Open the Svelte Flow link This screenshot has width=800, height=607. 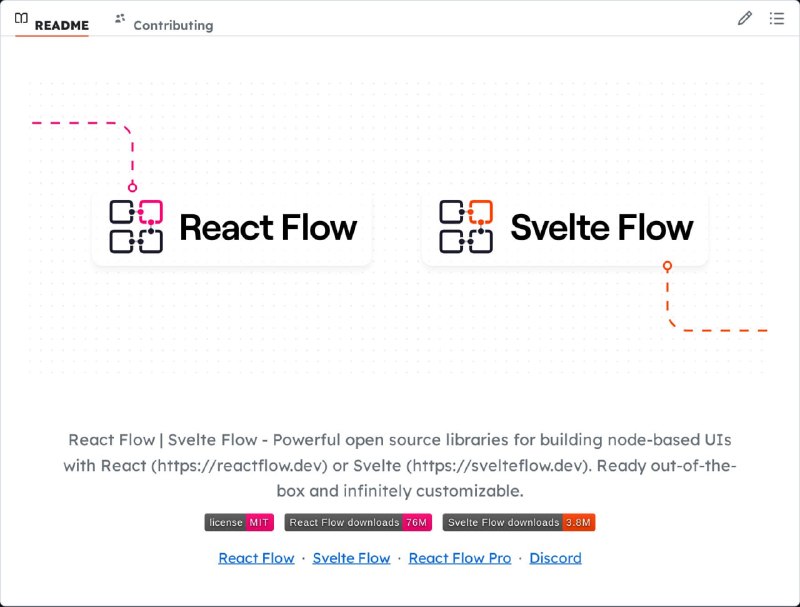352,558
